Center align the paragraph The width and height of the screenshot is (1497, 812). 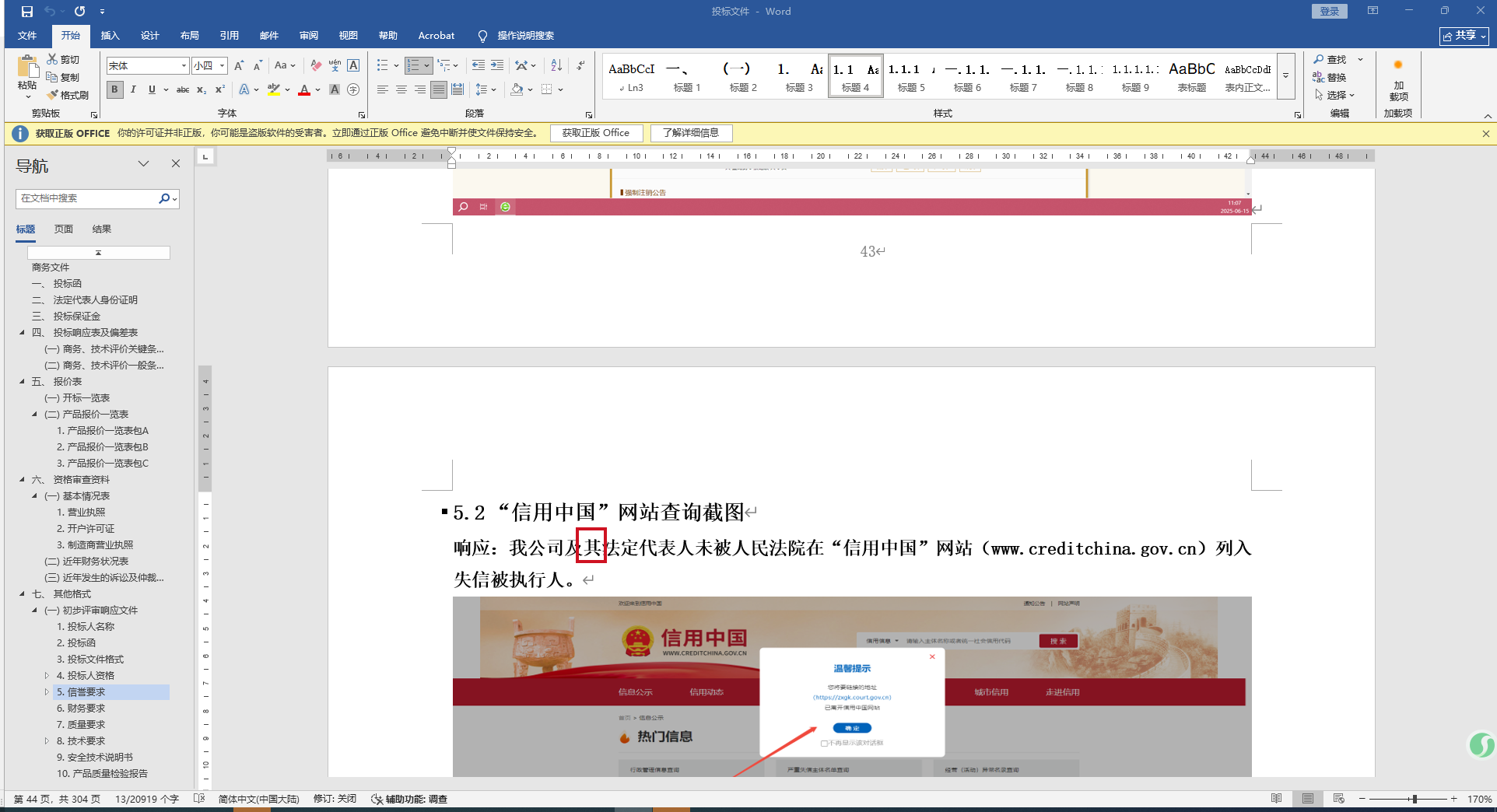(401, 89)
